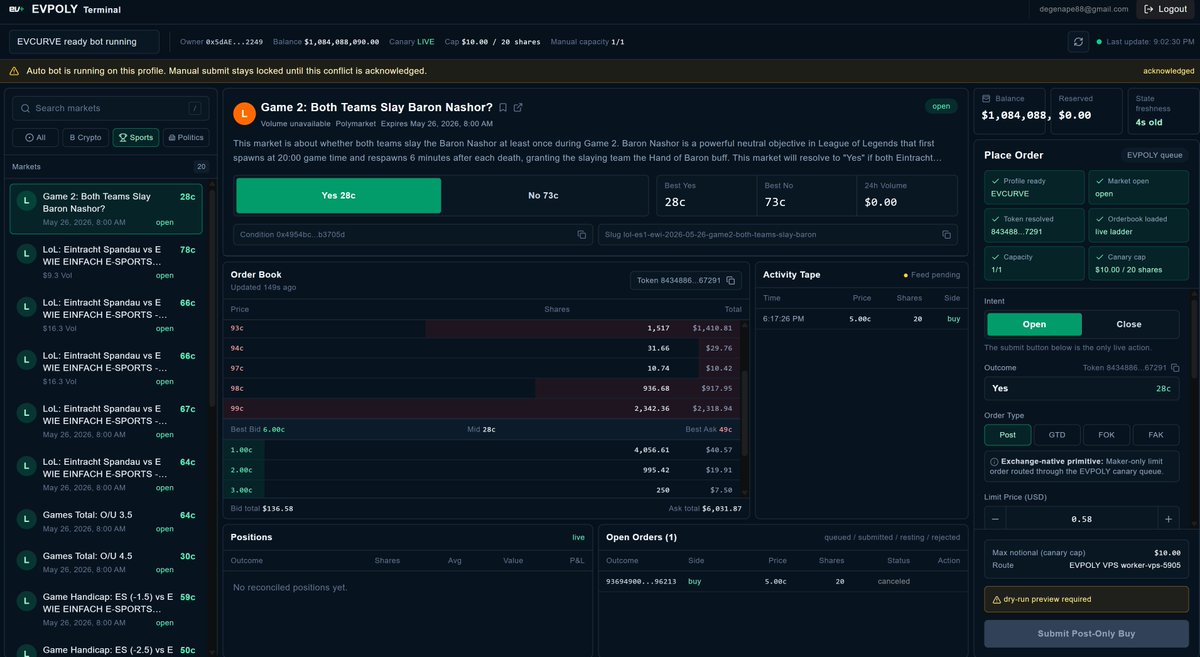Click the refresh icon beside Last update
This screenshot has width=1200, height=657.
1078,42
